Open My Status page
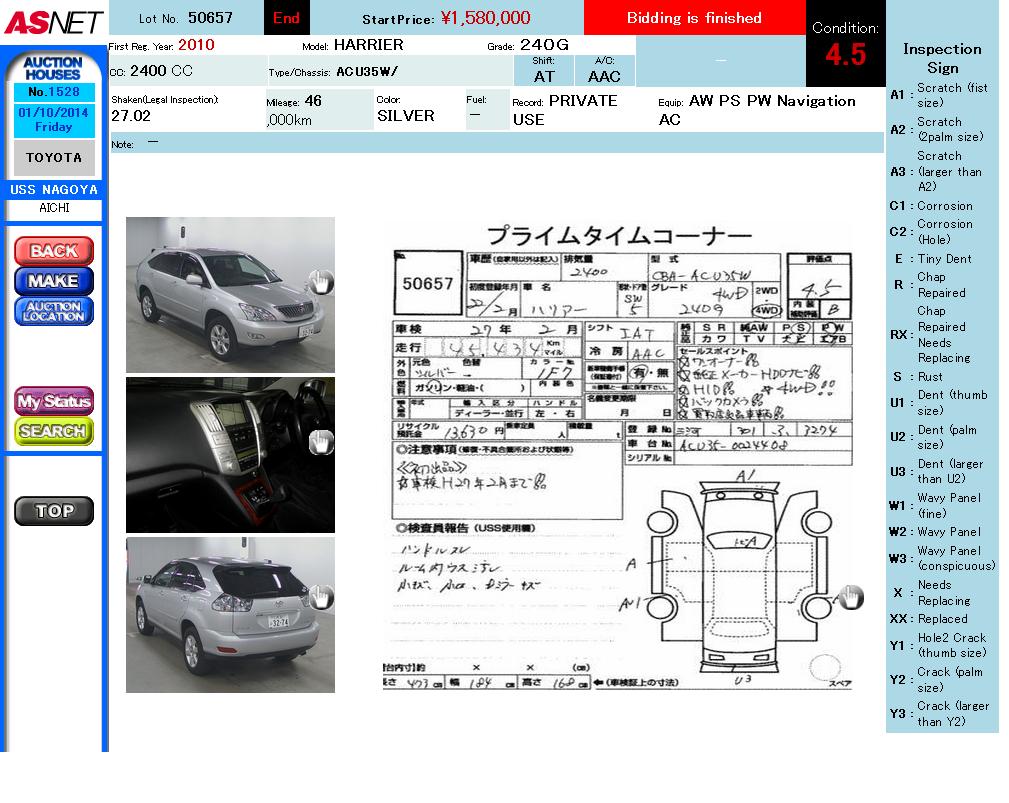Viewport: 1009px width, 803px height. point(54,401)
